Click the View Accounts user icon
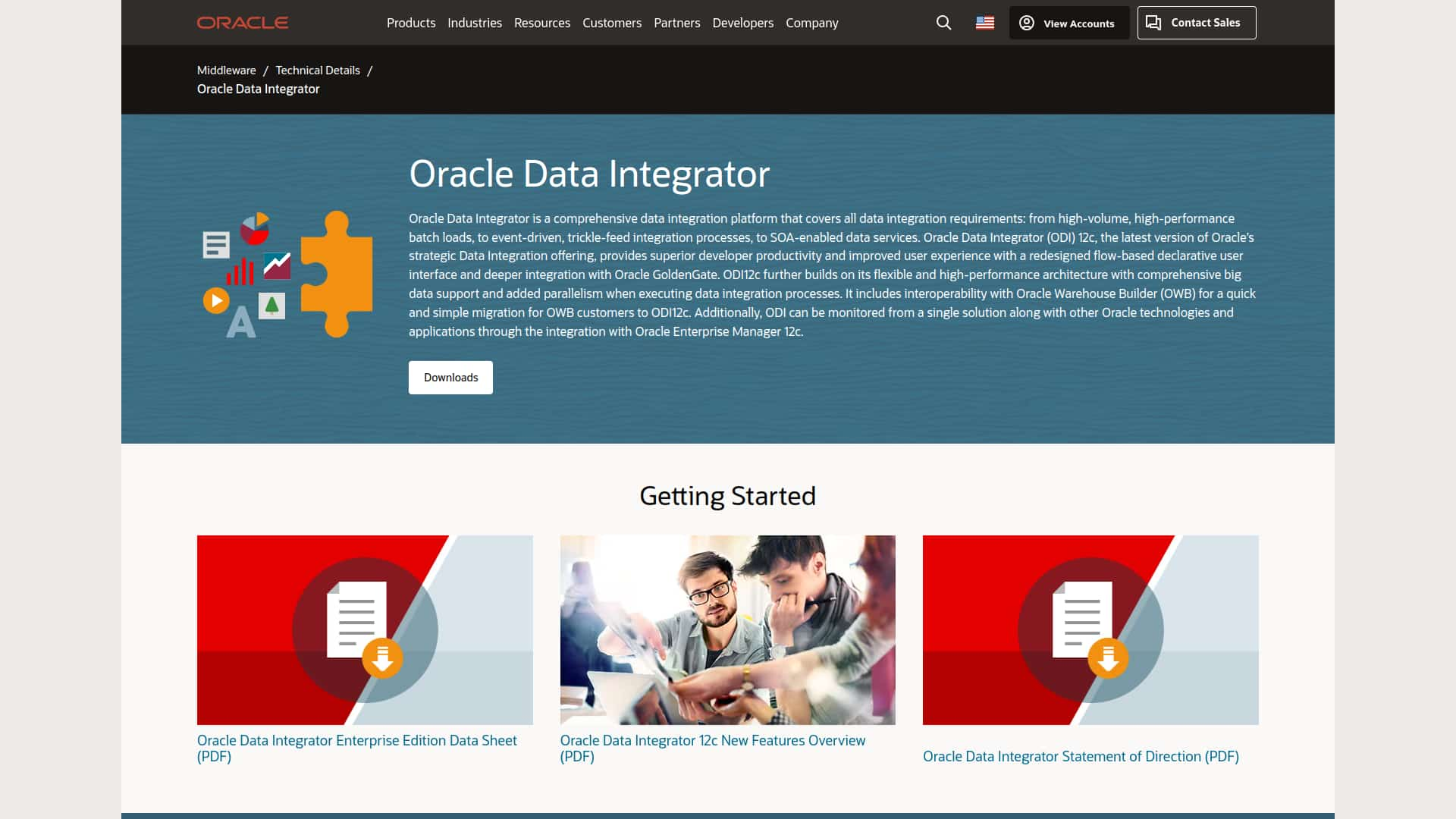This screenshot has width=1456, height=819. [1027, 22]
